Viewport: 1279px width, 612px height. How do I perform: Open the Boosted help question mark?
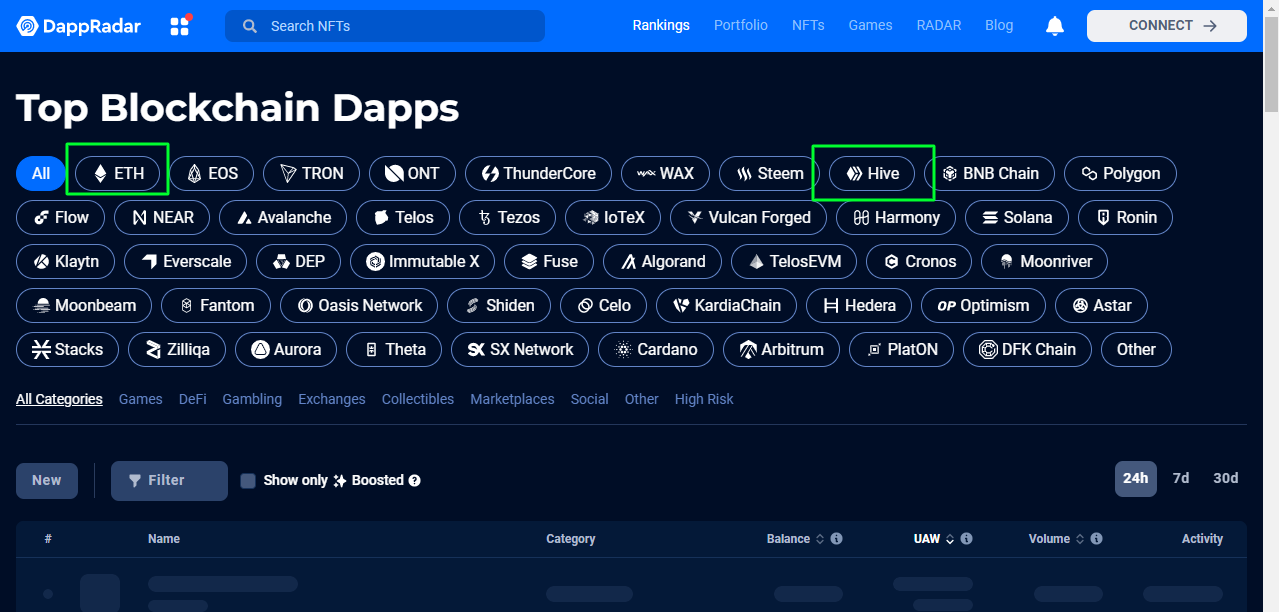pyautogui.click(x=414, y=480)
